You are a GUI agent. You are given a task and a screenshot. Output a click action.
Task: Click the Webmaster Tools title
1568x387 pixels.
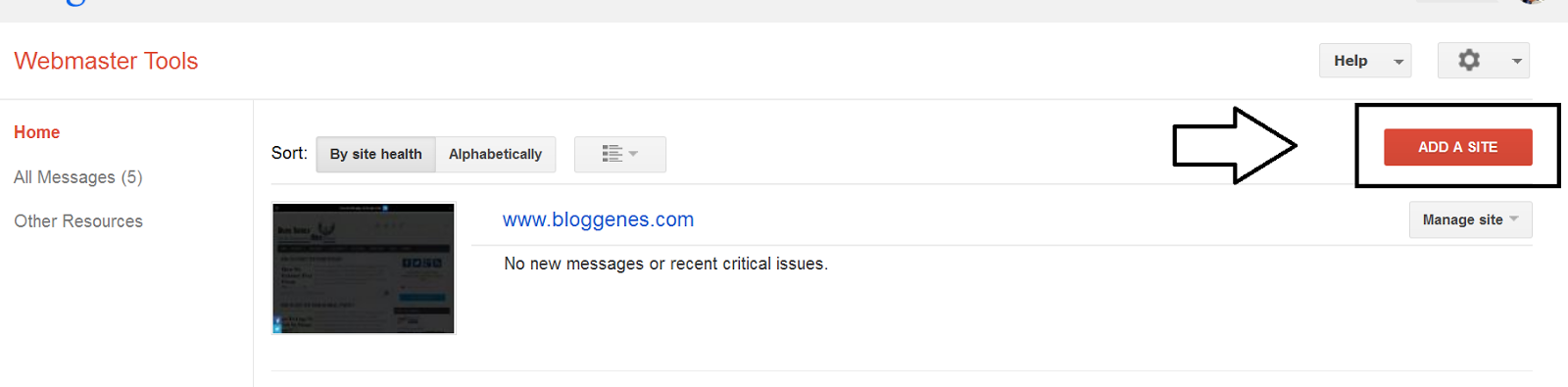(x=106, y=61)
